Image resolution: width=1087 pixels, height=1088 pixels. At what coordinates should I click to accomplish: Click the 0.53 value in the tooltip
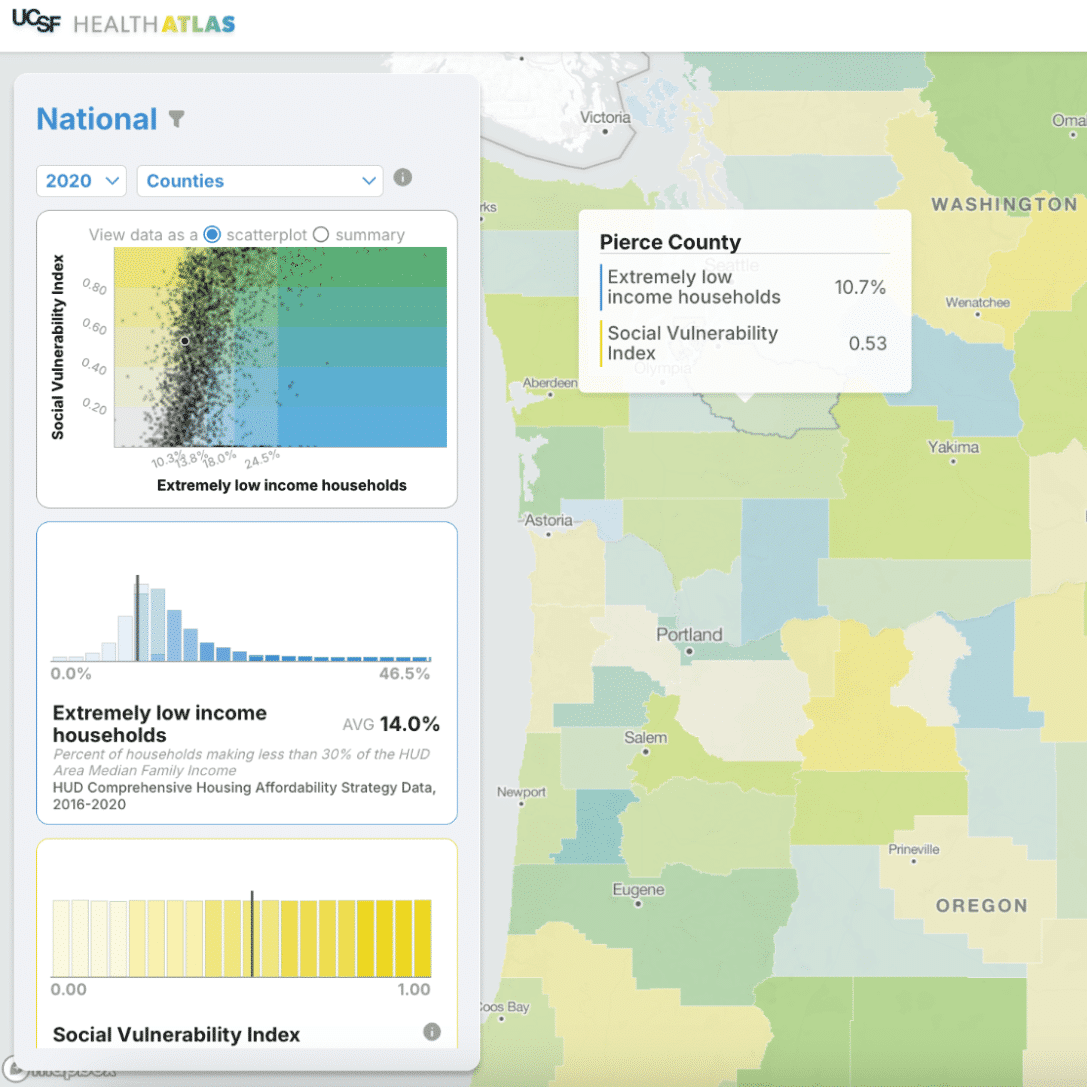tap(868, 343)
